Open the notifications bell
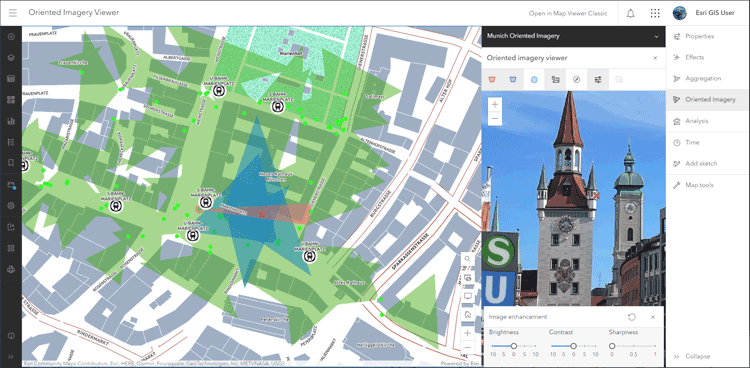Viewport: 750px width, 368px height. (630, 13)
